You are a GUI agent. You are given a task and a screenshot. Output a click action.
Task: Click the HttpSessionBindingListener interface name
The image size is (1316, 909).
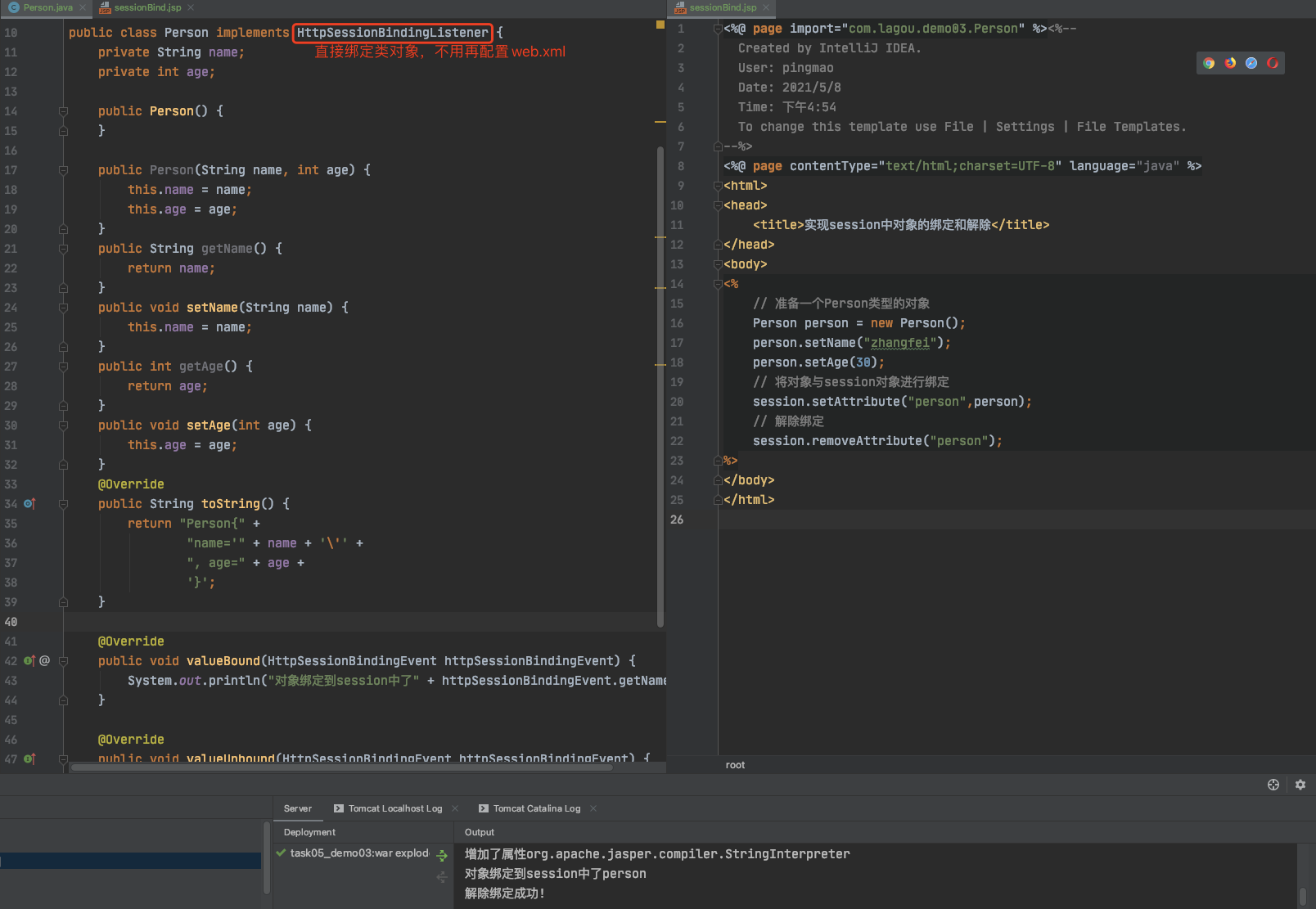point(392,33)
